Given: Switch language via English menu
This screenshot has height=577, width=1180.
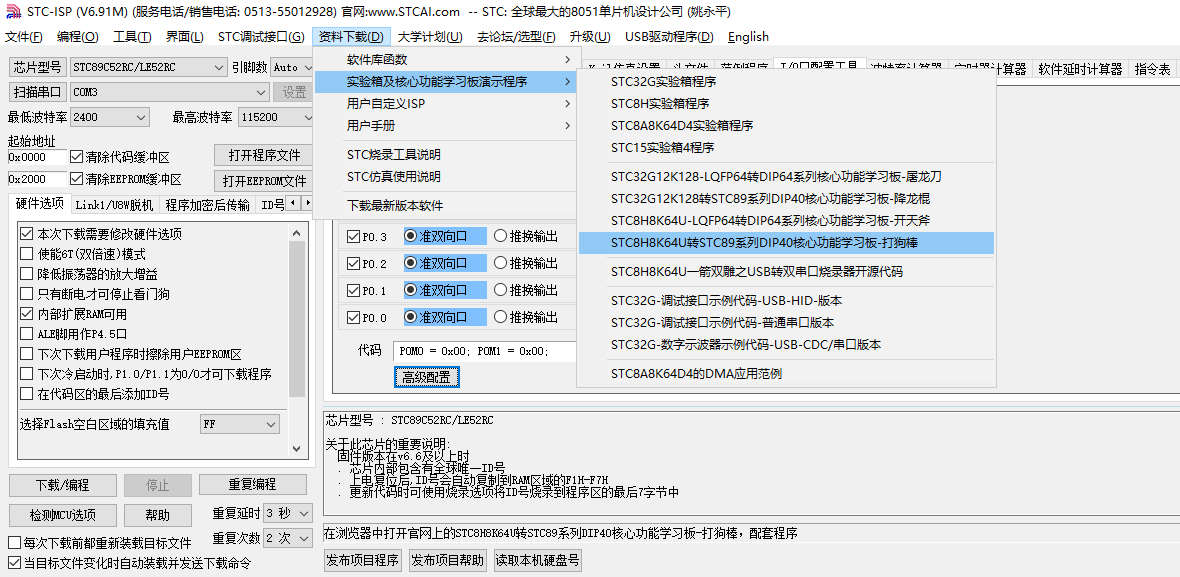Looking at the screenshot, I should 748,36.
